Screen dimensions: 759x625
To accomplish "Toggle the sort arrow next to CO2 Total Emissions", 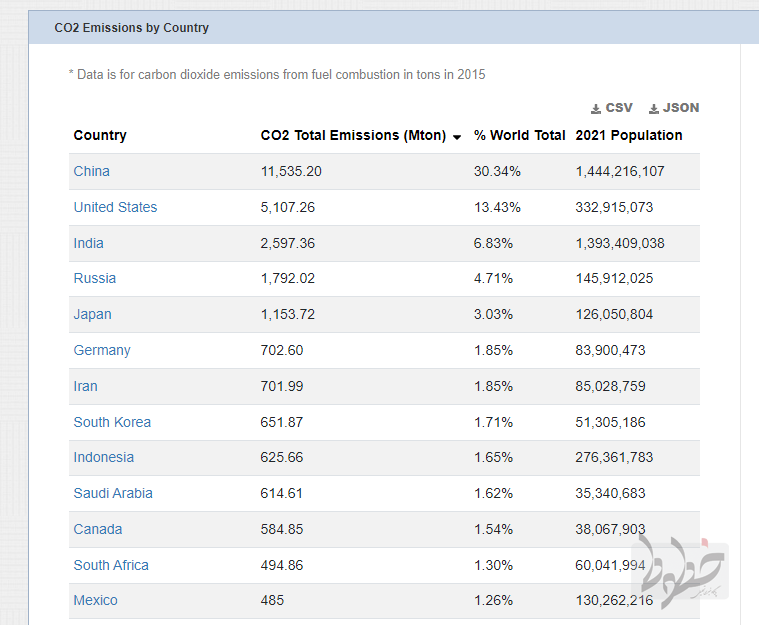I will click(x=456, y=137).
